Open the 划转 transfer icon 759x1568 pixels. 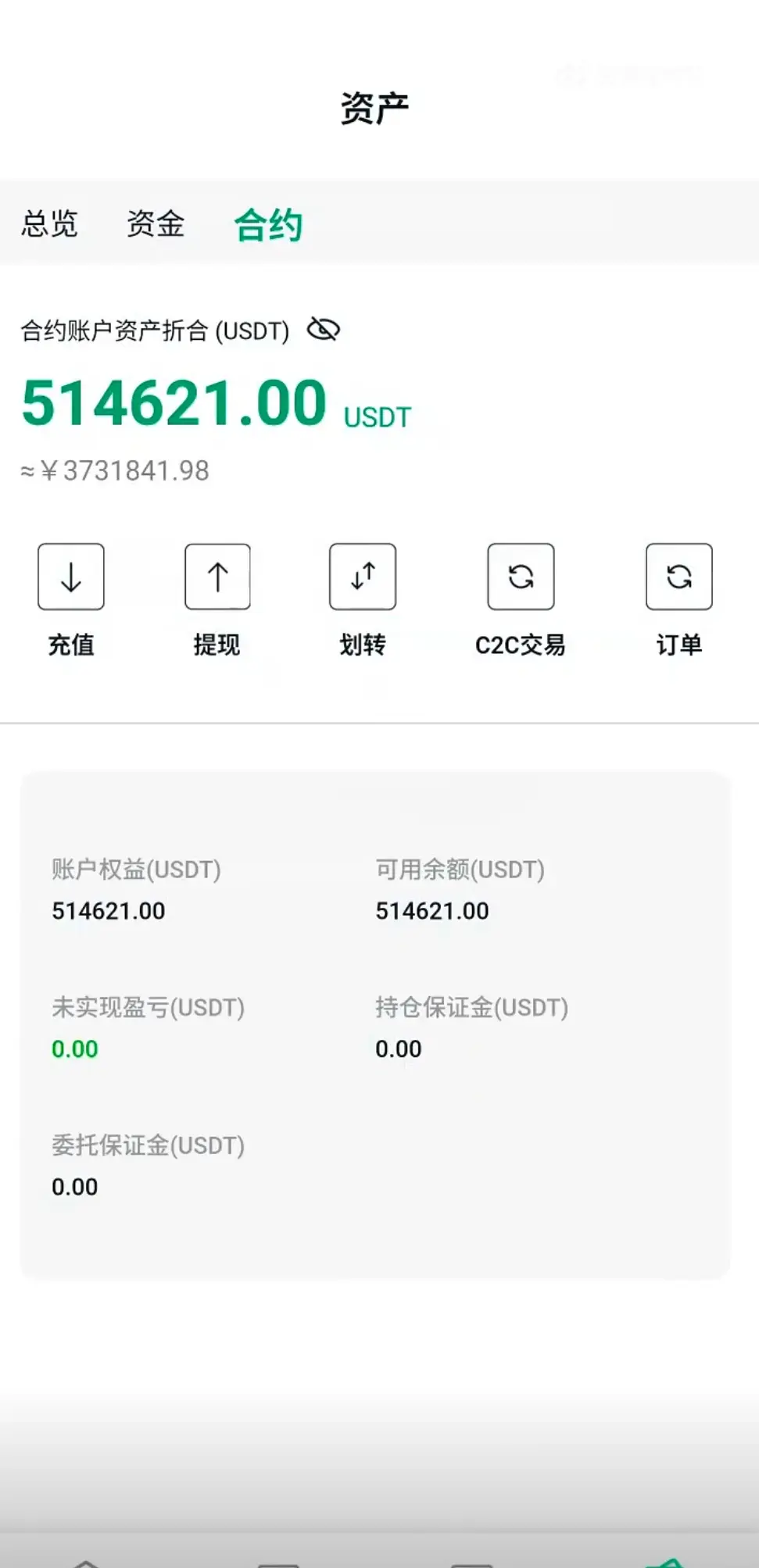click(x=363, y=577)
